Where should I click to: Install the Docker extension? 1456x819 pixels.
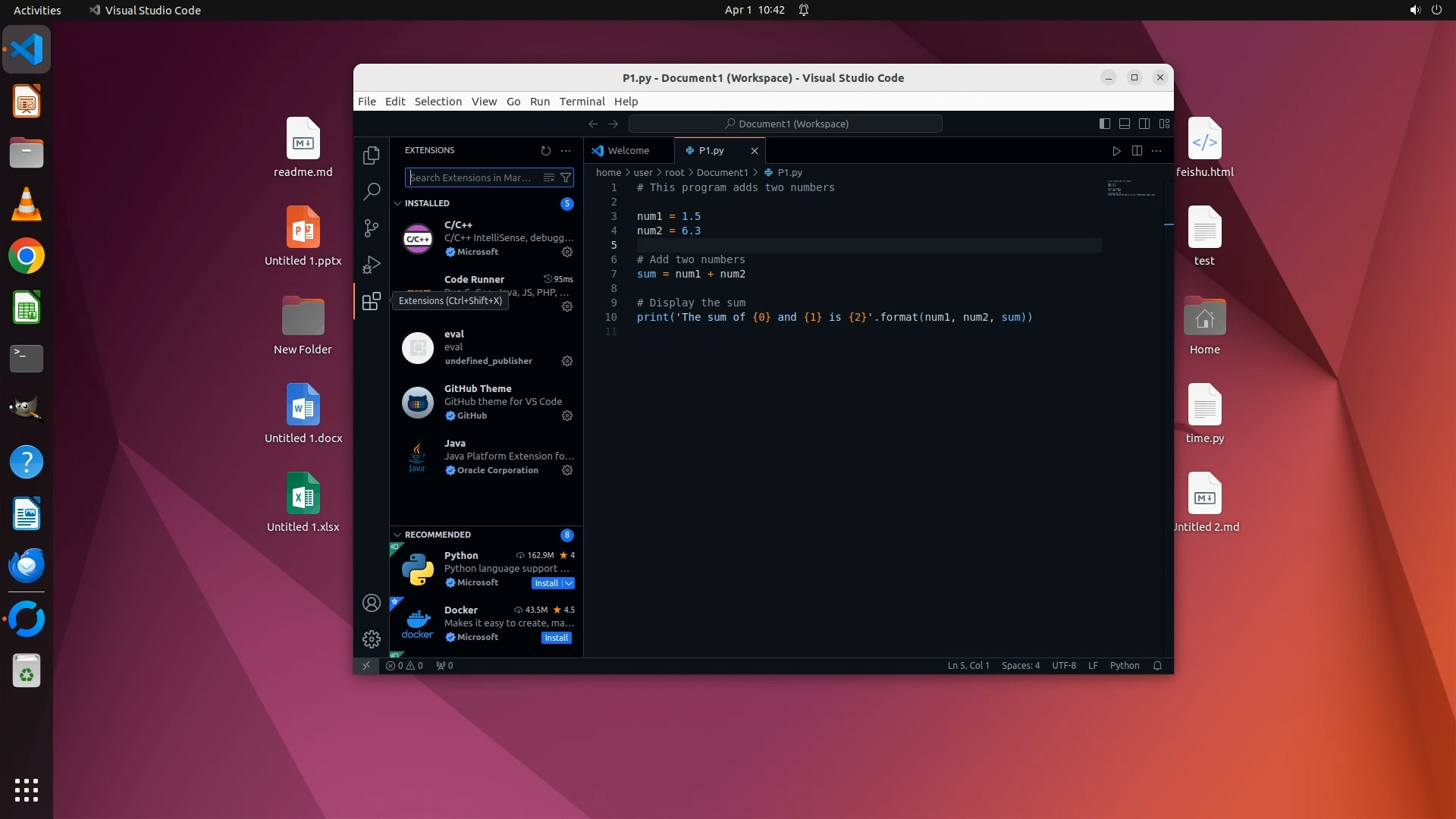point(556,638)
